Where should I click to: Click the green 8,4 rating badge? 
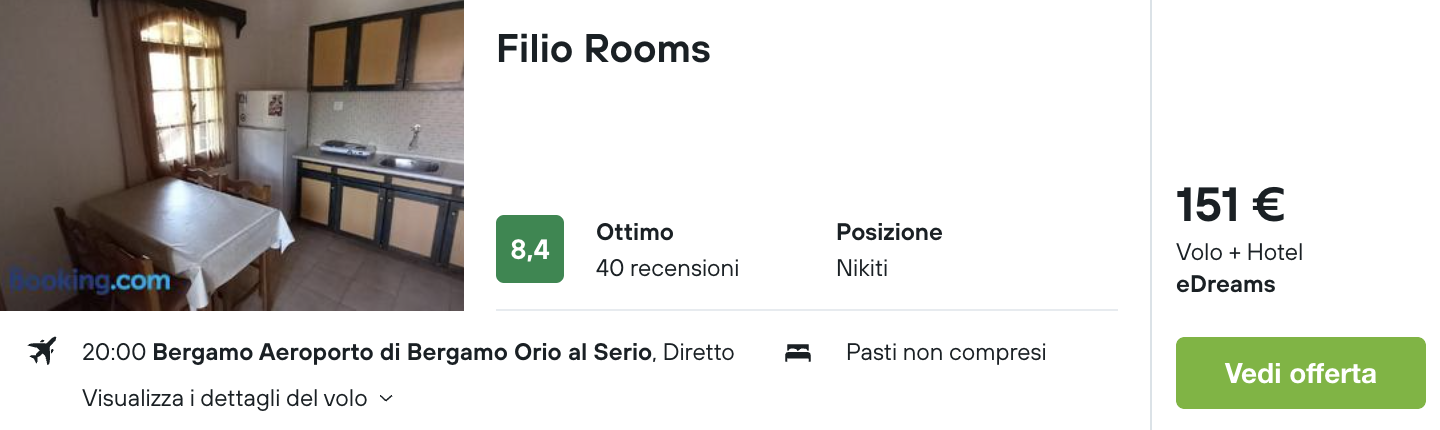click(x=530, y=249)
